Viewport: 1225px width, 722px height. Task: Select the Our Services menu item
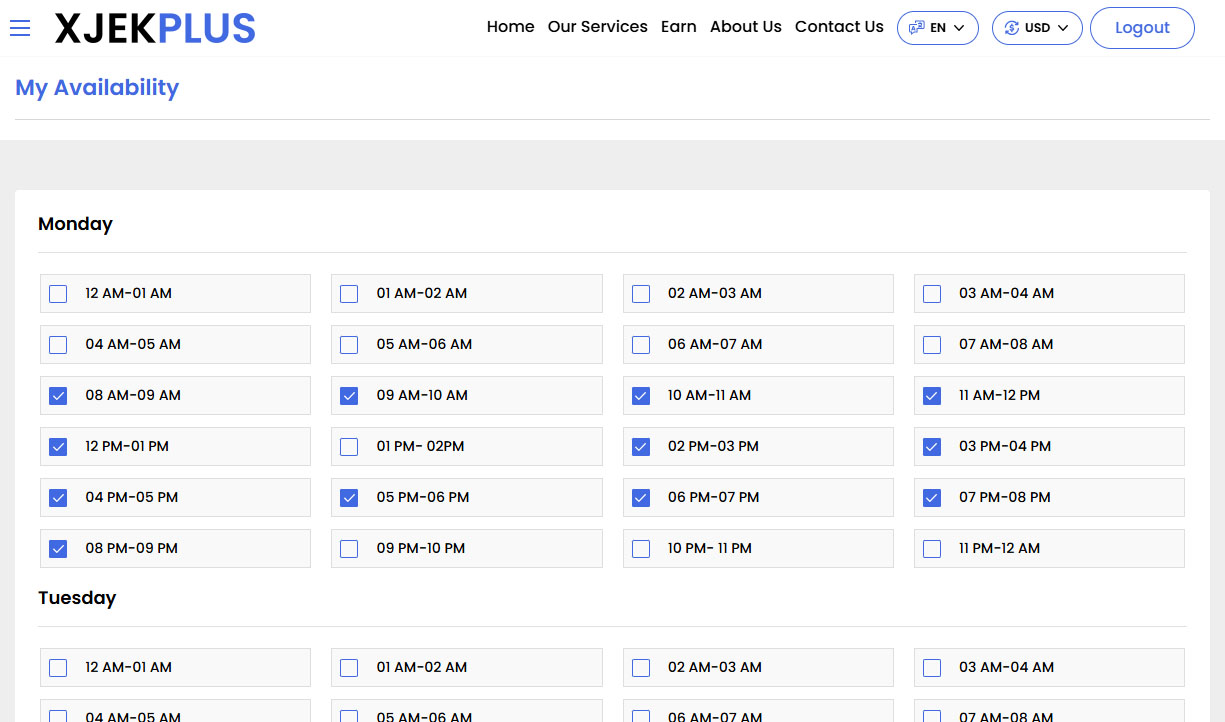(x=597, y=27)
